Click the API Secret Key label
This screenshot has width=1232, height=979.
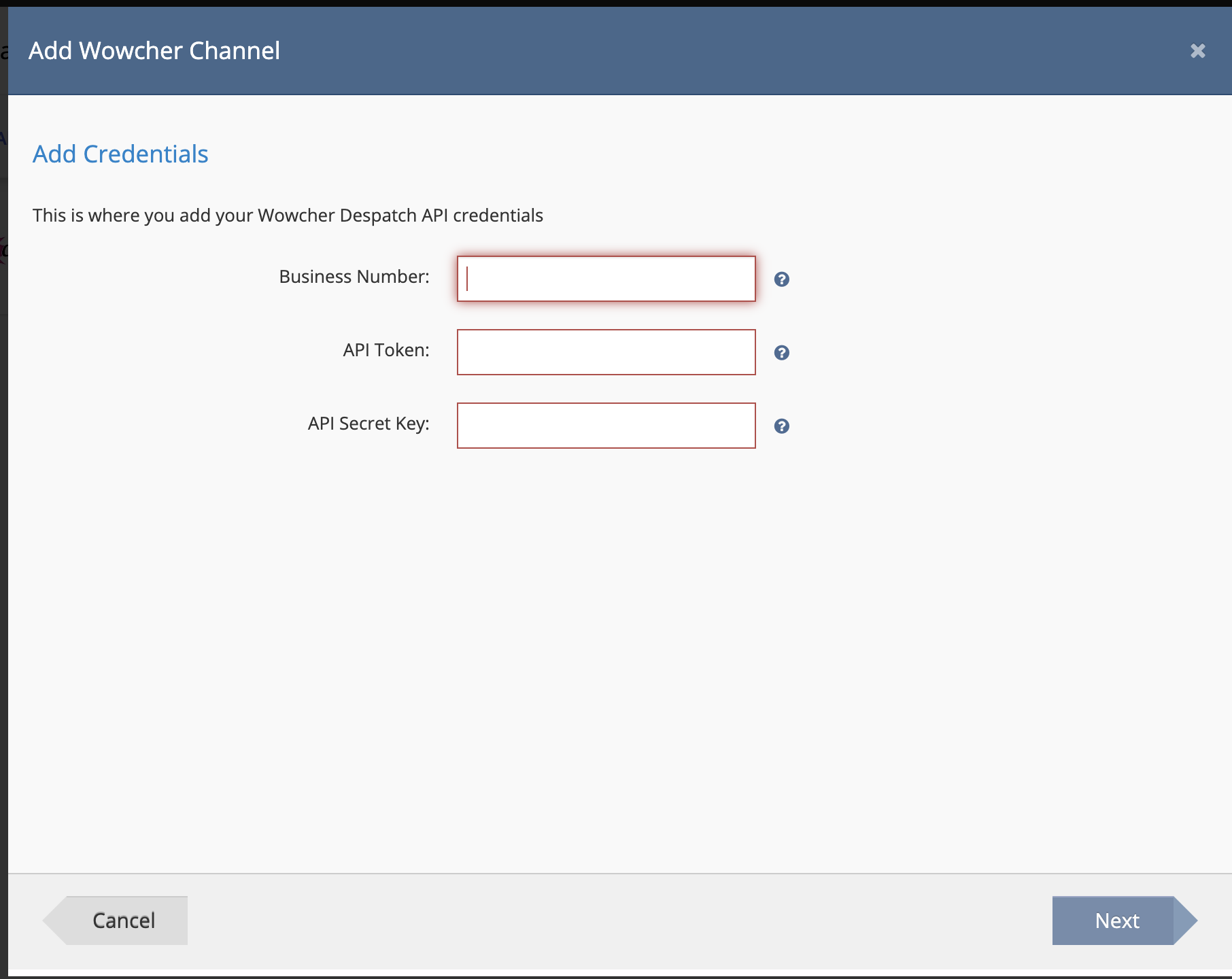pyautogui.click(x=369, y=424)
